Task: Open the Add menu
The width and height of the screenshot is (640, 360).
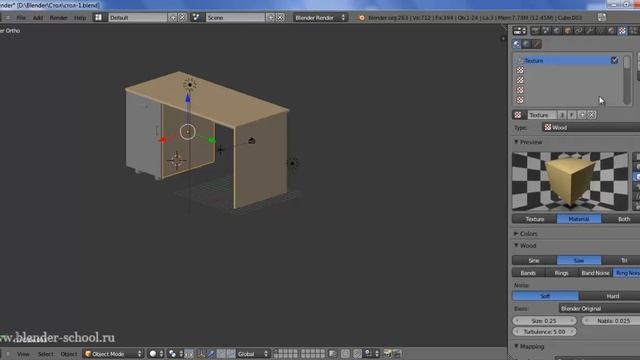Action: [x=38, y=18]
